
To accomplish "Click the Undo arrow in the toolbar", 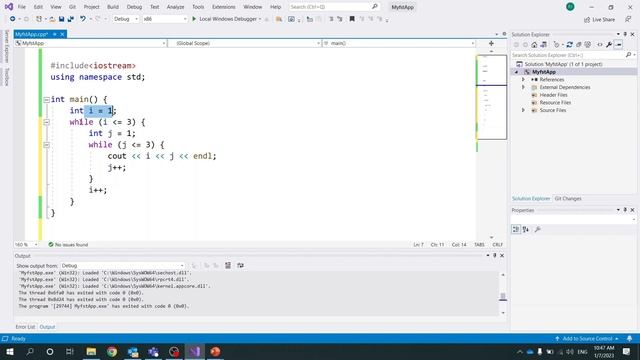I will tap(83, 19).
